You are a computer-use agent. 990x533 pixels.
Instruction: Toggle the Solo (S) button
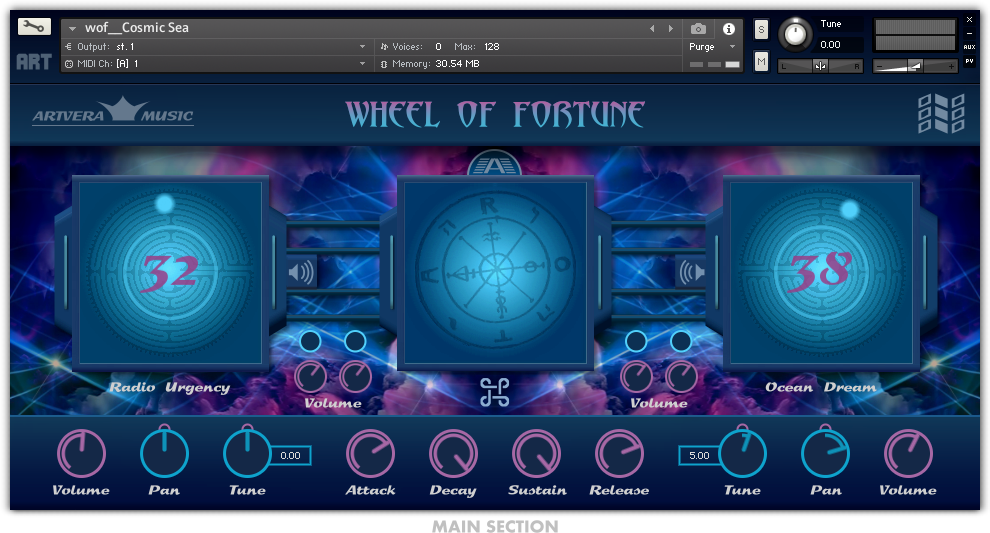click(x=761, y=29)
